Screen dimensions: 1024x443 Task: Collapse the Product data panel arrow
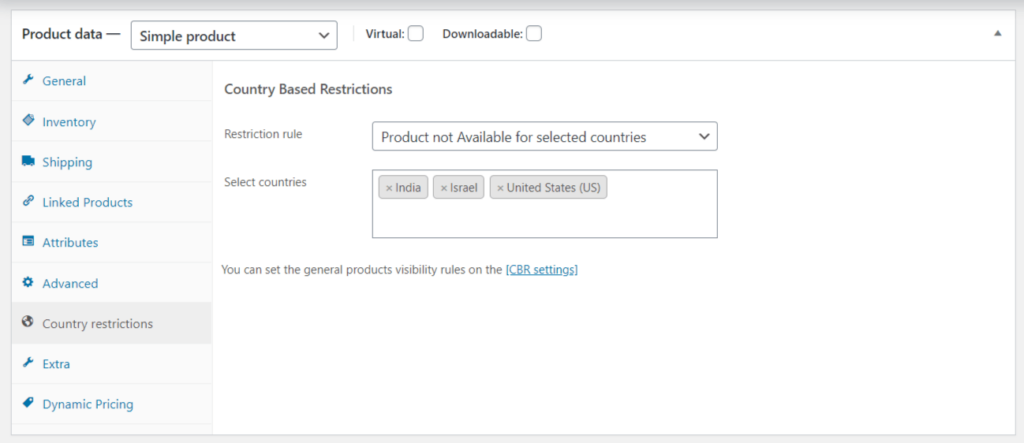click(996, 34)
